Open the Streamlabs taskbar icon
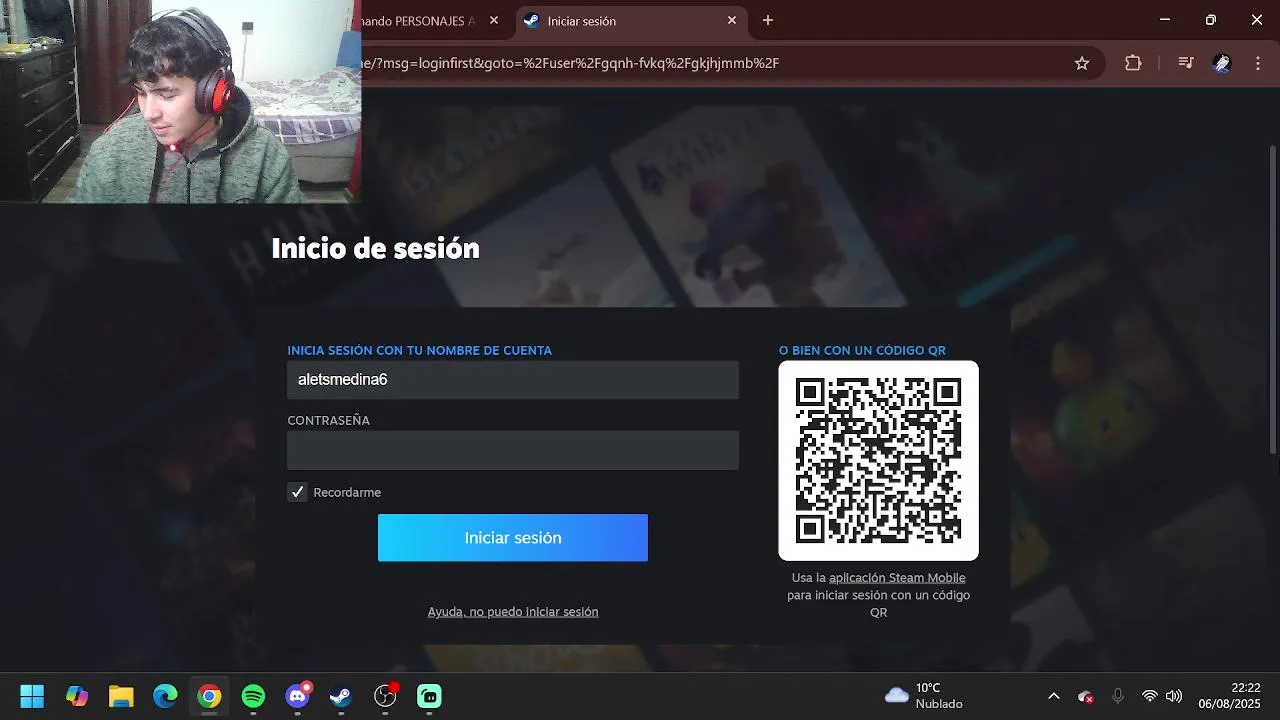Screen dimensions: 1280x720 (429, 696)
